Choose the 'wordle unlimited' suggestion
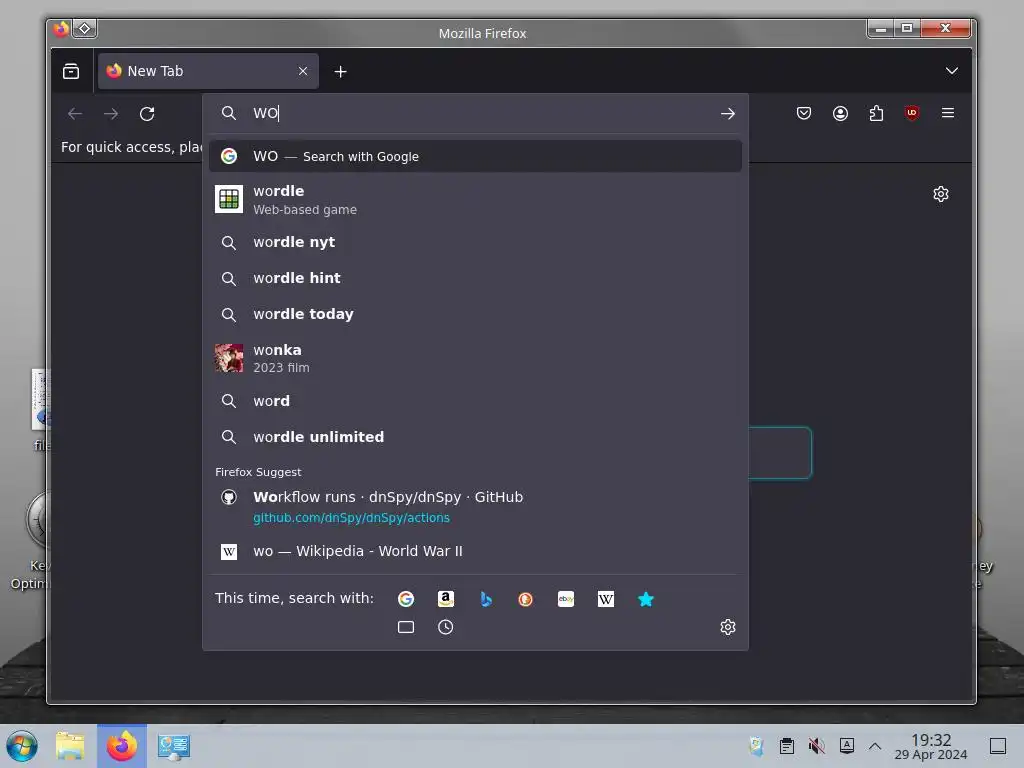The width and height of the screenshot is (1024, 768). 475,437
